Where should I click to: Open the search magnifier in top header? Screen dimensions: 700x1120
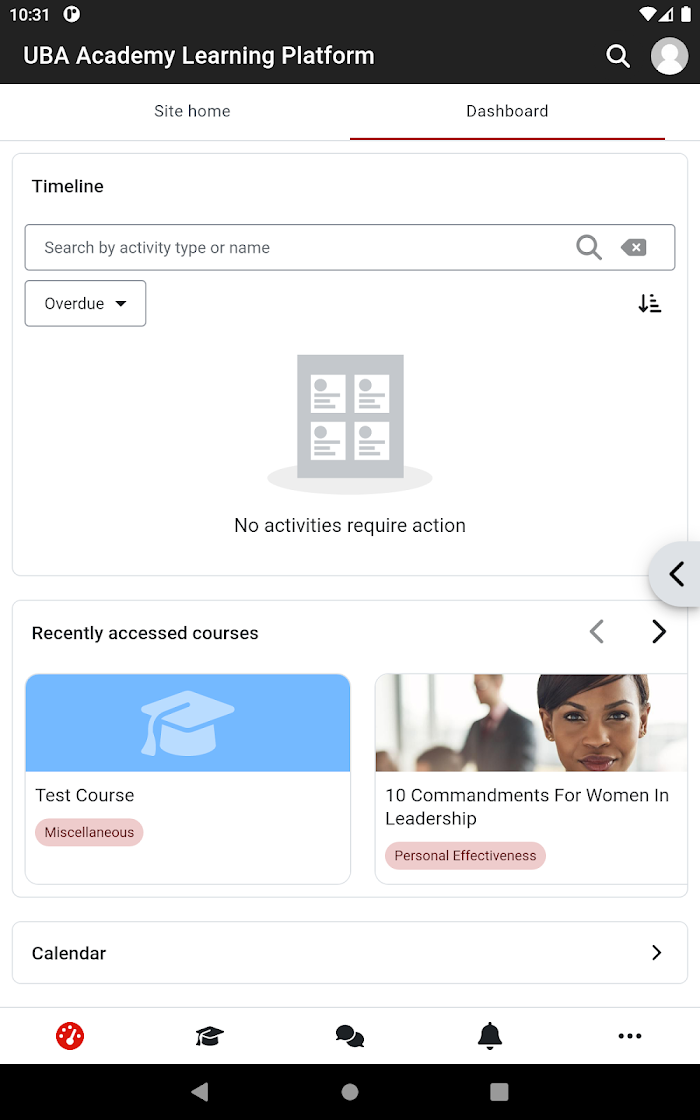618,56
